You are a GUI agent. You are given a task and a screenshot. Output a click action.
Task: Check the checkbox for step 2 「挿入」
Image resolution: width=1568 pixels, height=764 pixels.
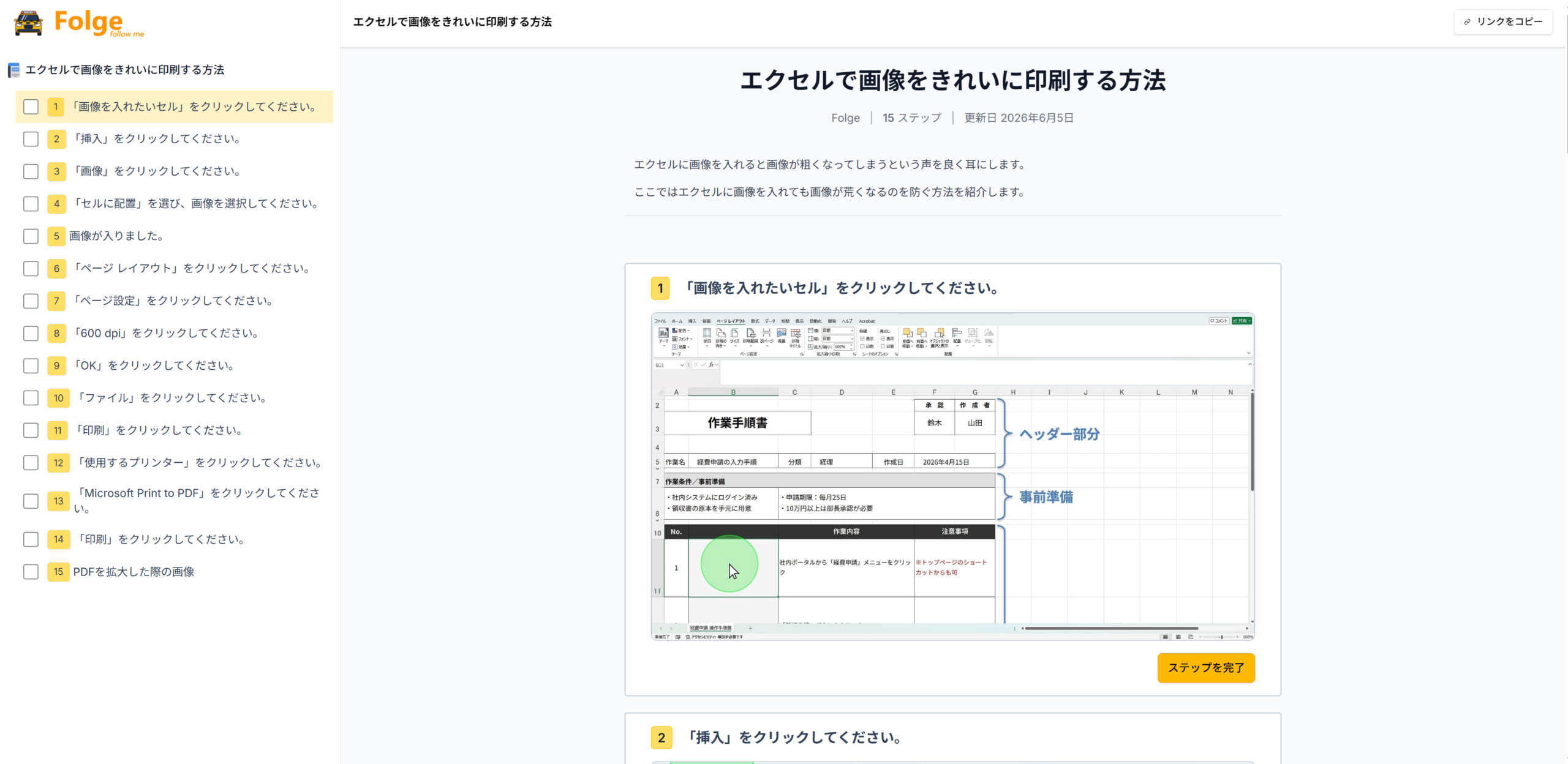31,139
